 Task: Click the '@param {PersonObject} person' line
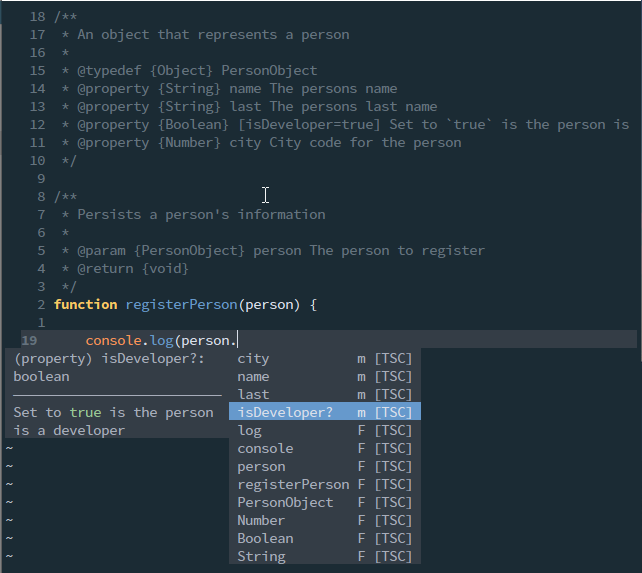(x=273, y=251)
